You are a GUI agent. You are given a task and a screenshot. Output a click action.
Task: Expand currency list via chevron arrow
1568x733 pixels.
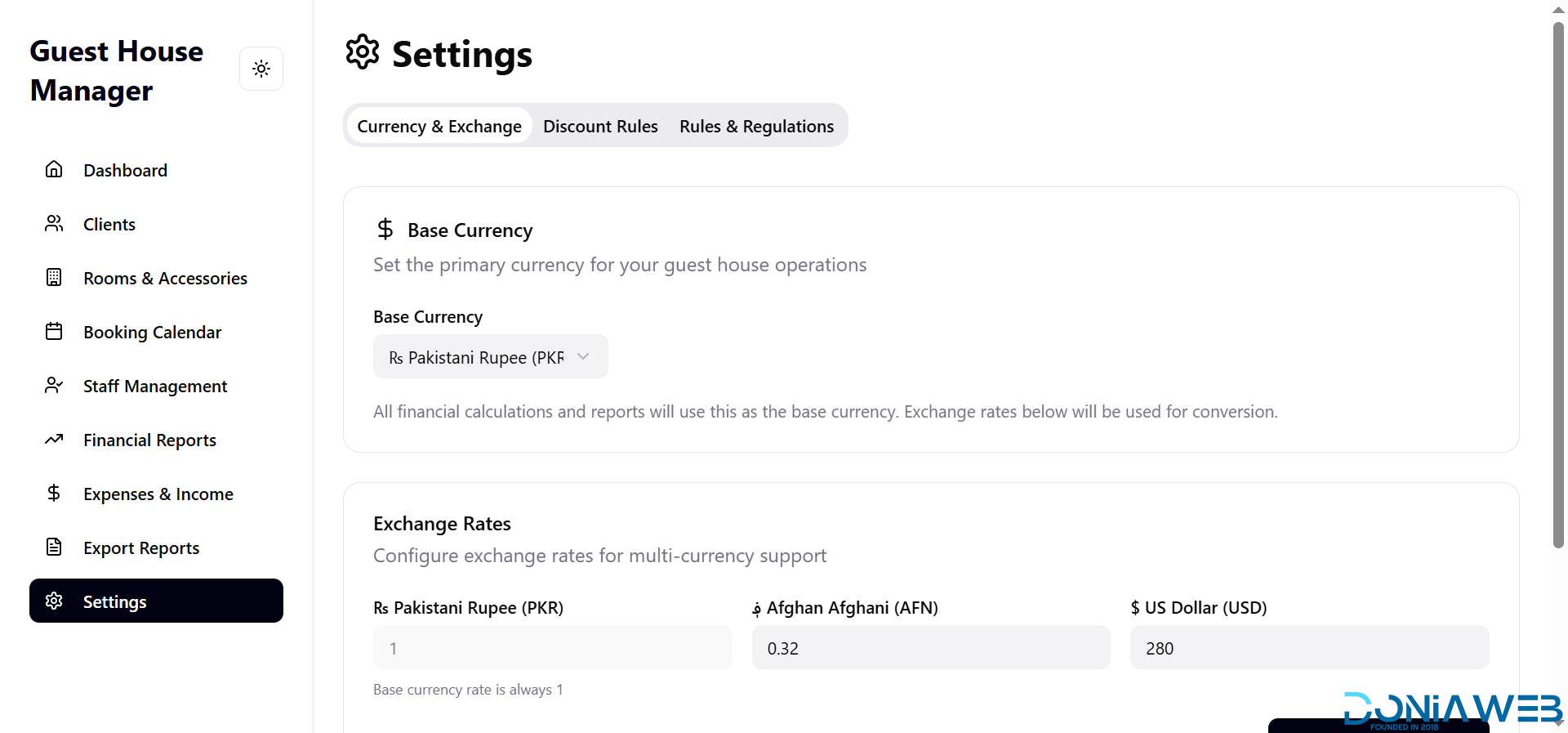(x=583, y=356)
